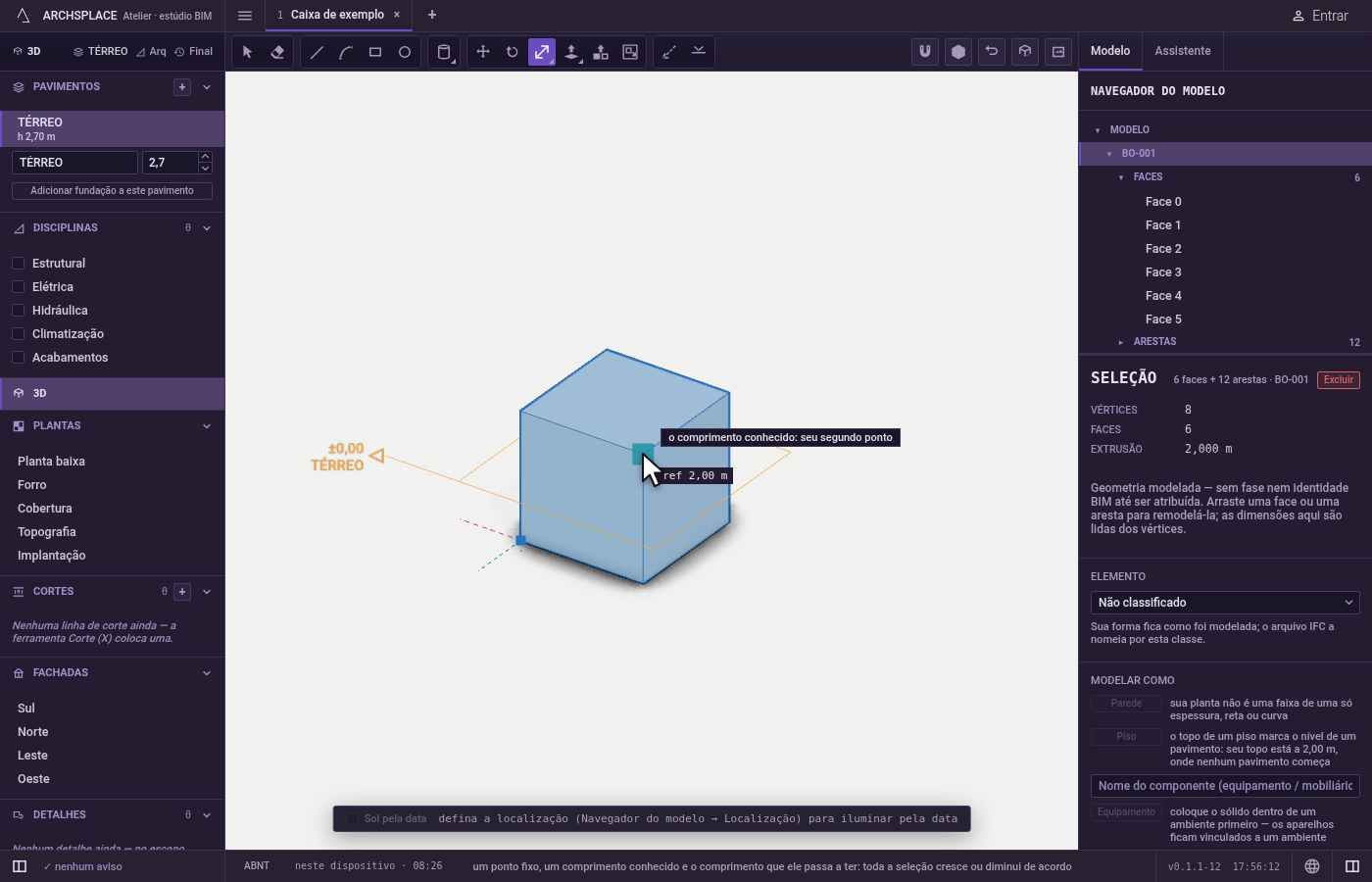Expand the ARESTAS tree node

[x=1120, y=342]
